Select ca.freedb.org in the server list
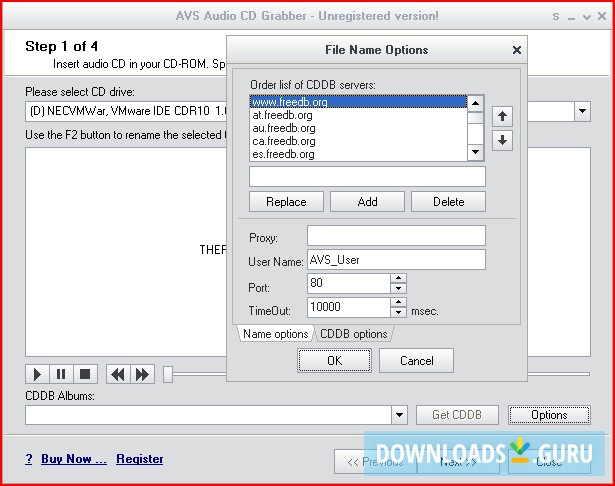 358,141
